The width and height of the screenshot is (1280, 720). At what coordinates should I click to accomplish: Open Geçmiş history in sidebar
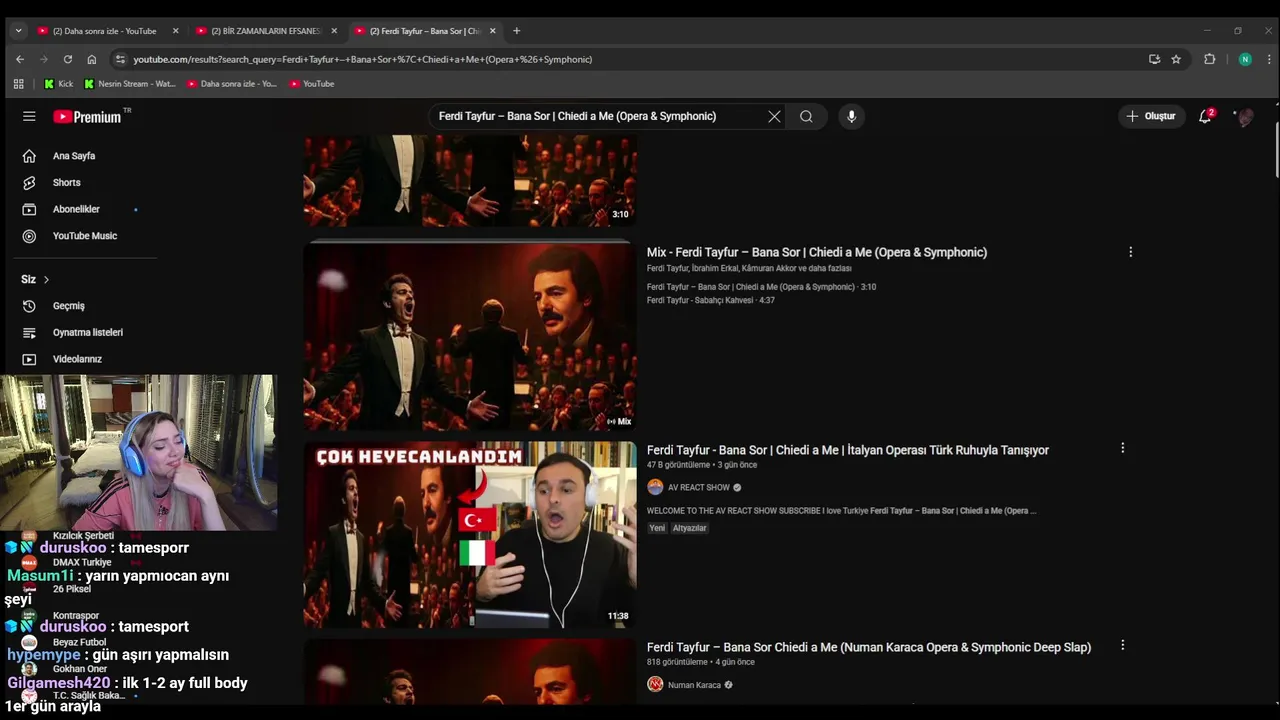click(68, 306)
